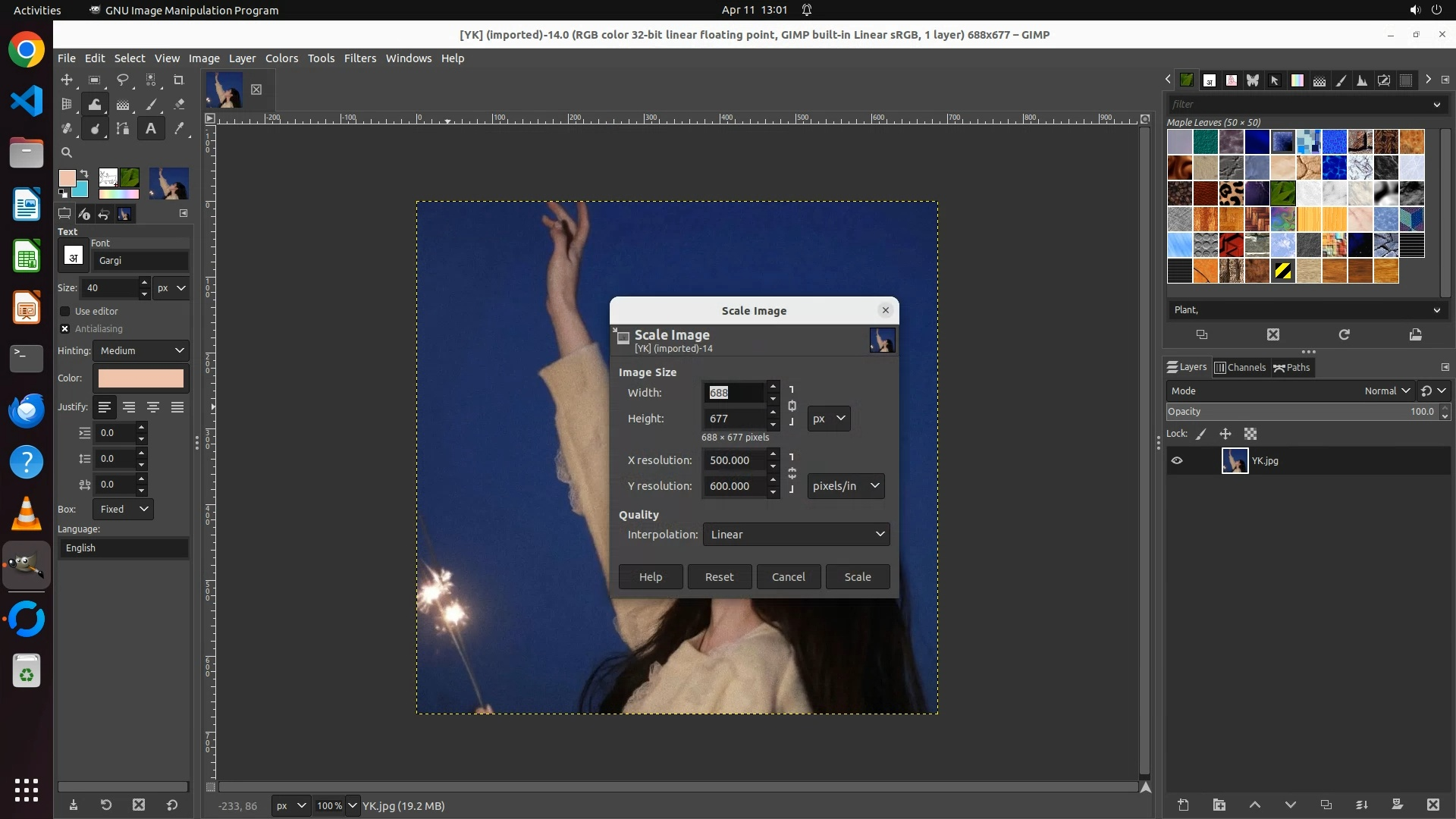Select the Free Select lasso tool

pyautogui.click(x=123, y=80)
